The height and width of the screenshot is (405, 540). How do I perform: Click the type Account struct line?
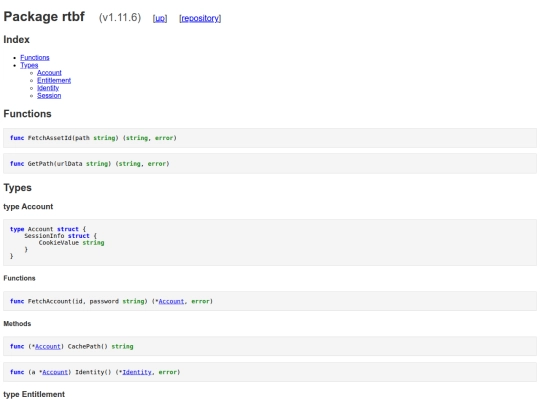[48, 229]
